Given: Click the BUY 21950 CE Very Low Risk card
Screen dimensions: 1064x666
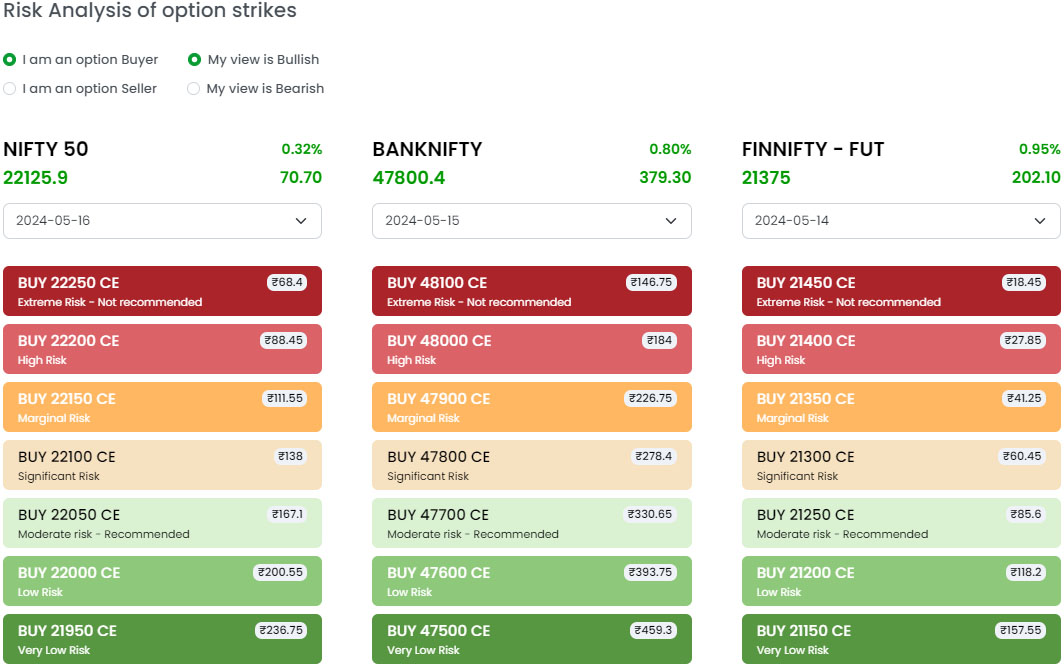Looking at the screenshot, I should coord(162,638).
